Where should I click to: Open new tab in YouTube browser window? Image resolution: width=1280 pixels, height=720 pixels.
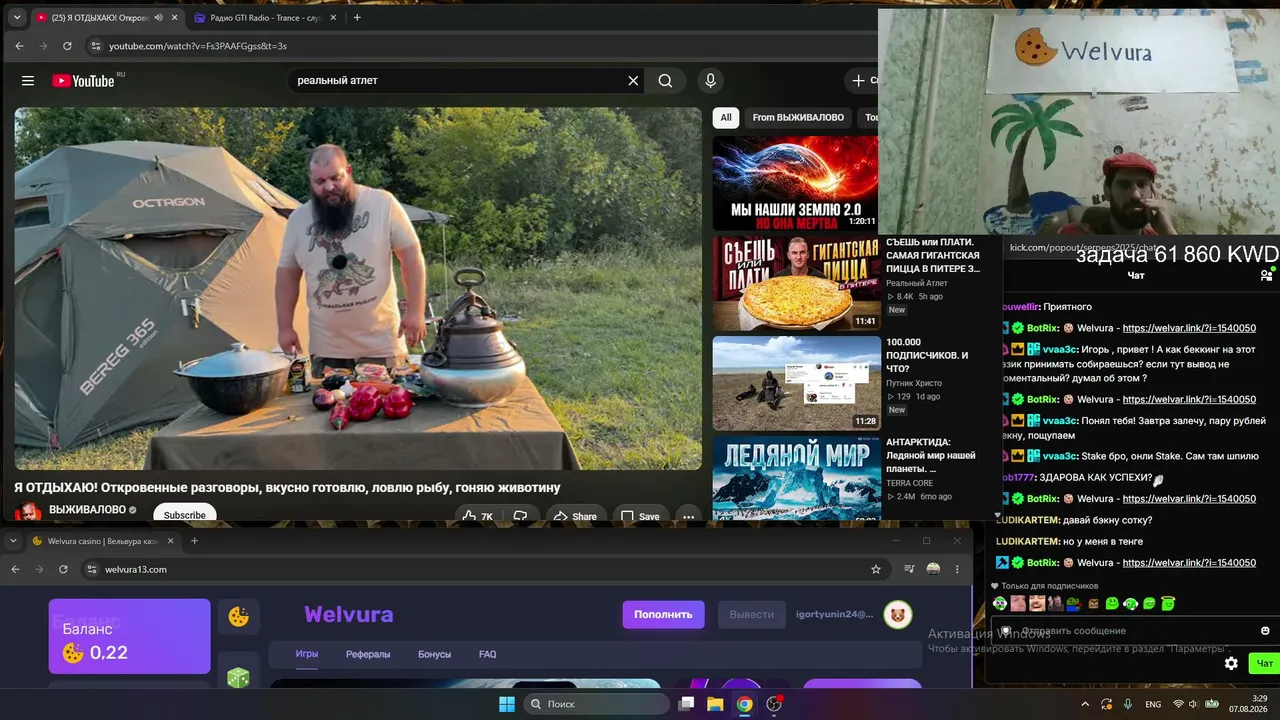click(357, 17)
